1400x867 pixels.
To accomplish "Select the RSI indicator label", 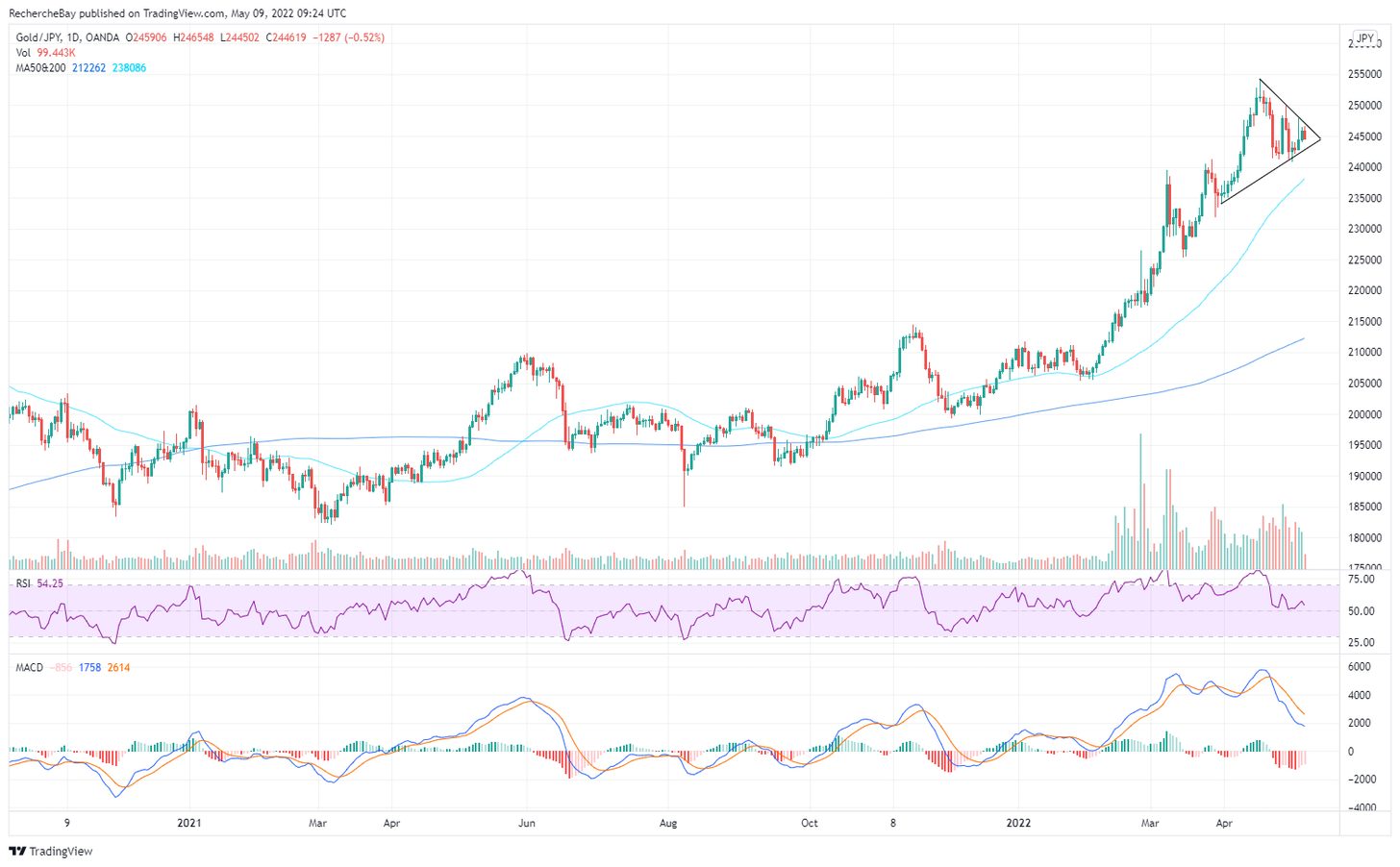I will [x=22, y=583].
